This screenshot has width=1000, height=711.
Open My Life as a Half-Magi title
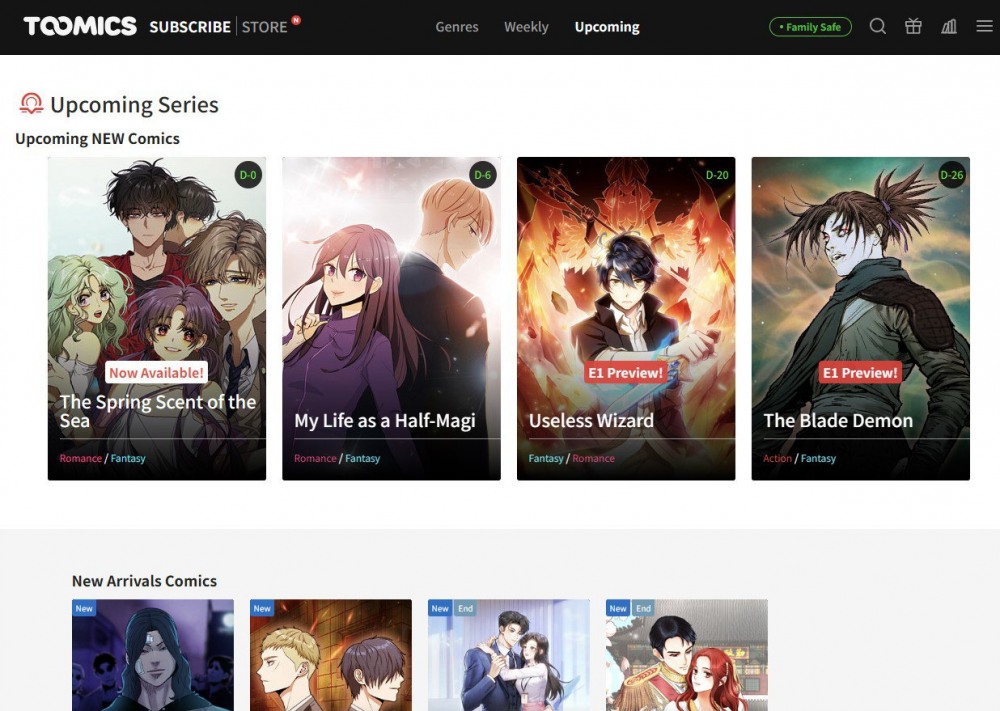tap(385, 421)
